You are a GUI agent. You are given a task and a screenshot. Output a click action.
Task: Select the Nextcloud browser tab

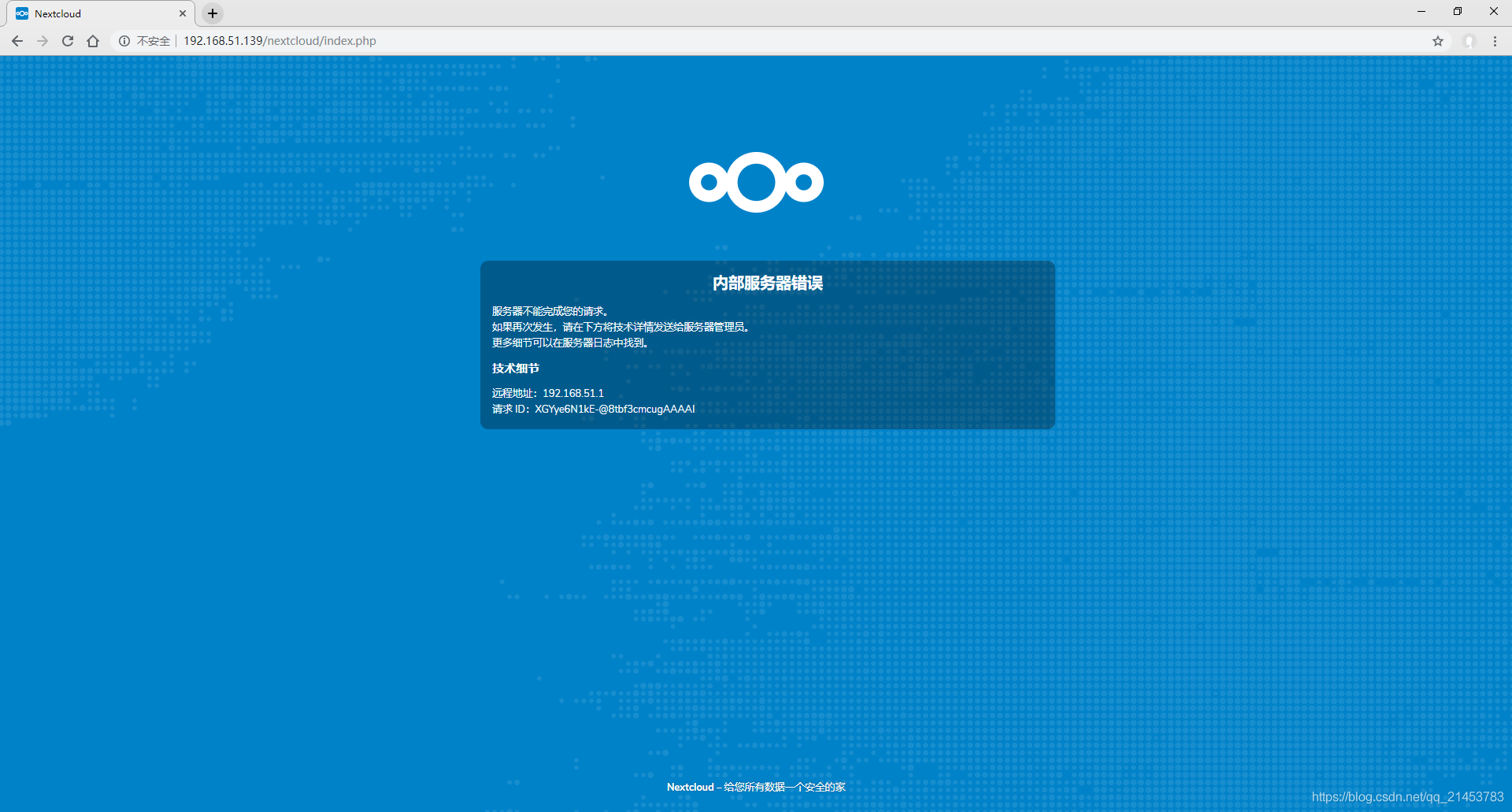[x=102, y=13]
